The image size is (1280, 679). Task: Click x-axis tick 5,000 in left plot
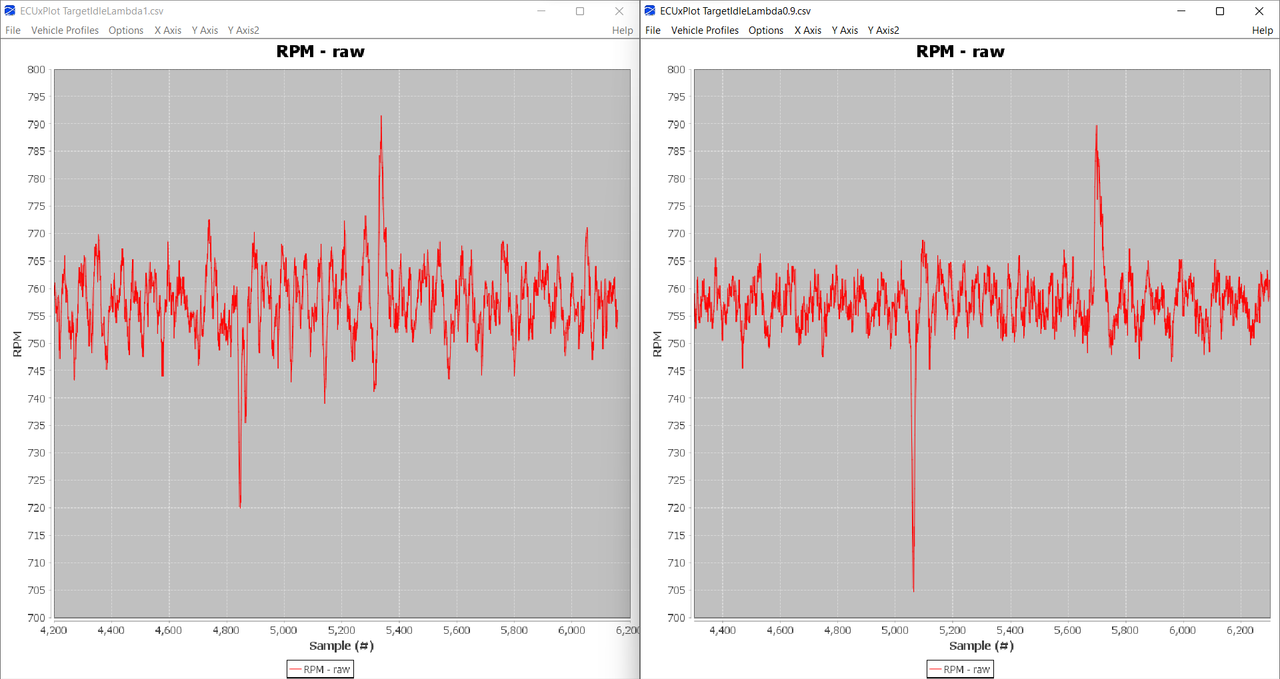284,631
